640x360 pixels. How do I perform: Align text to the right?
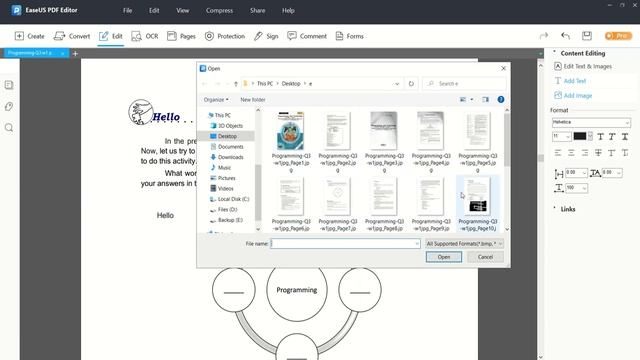tap(585, 153)
